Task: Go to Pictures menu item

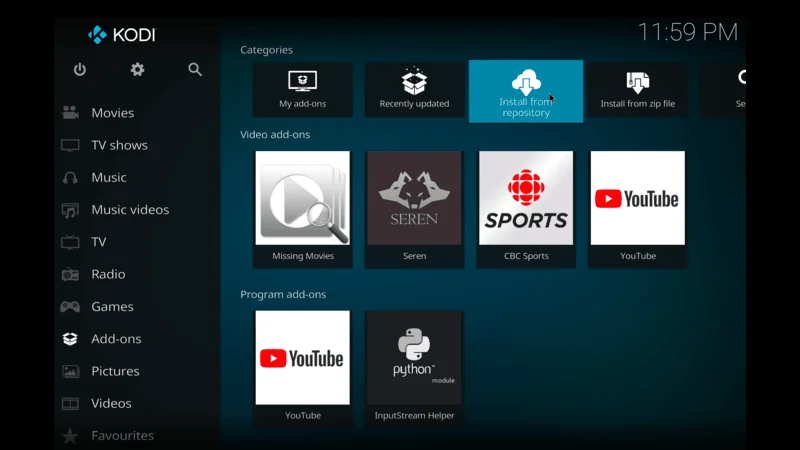Action: click(115, 371)
